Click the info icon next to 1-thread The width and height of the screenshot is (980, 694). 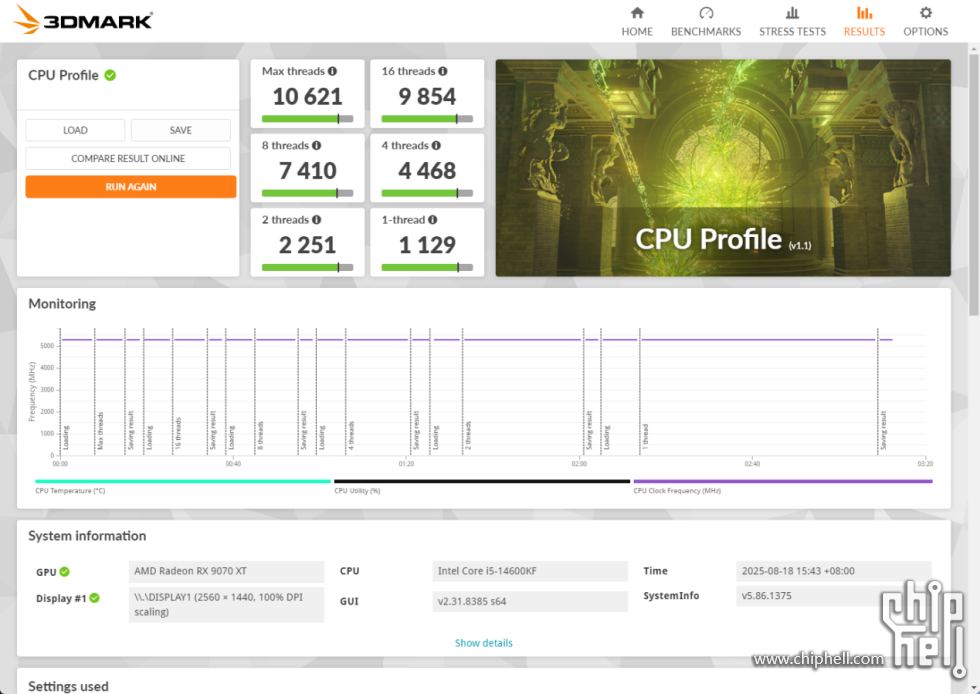(432, 220)
